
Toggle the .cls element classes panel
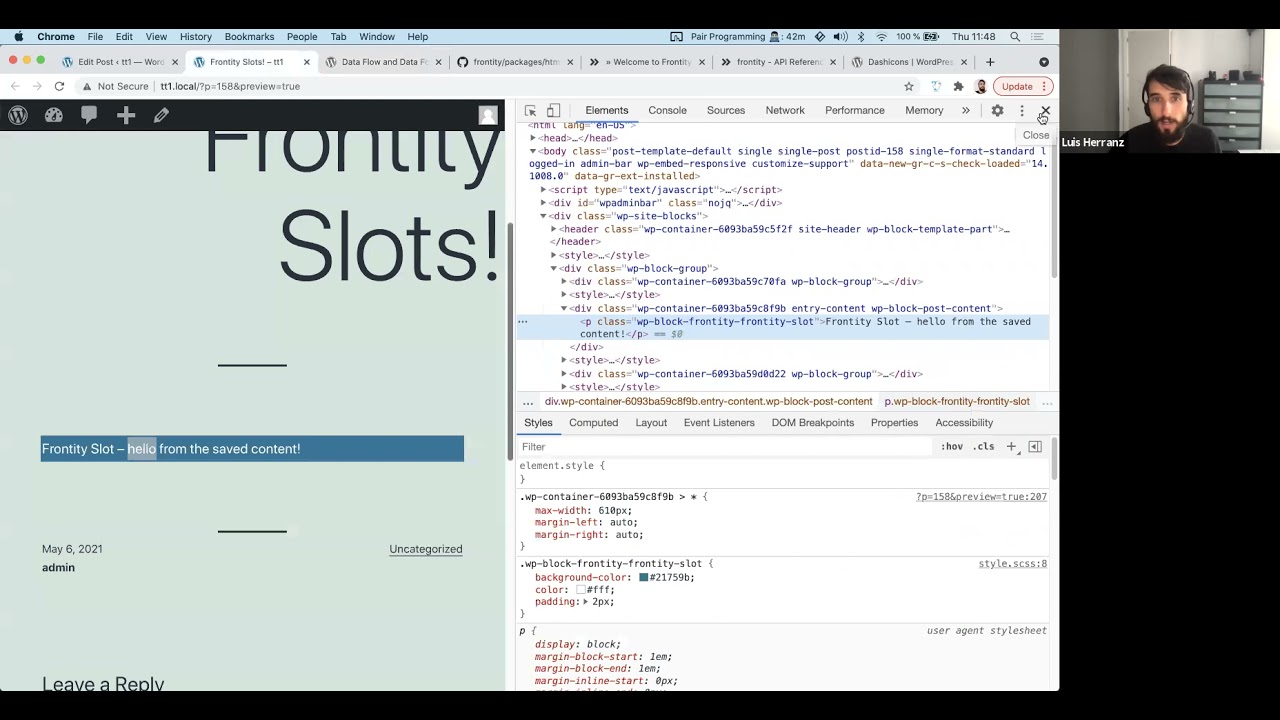[985, 447]
